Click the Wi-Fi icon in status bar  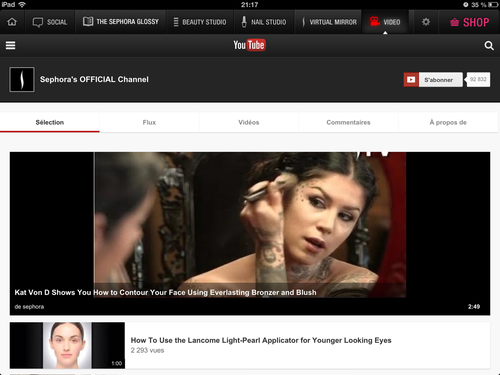tap(22, 4)
